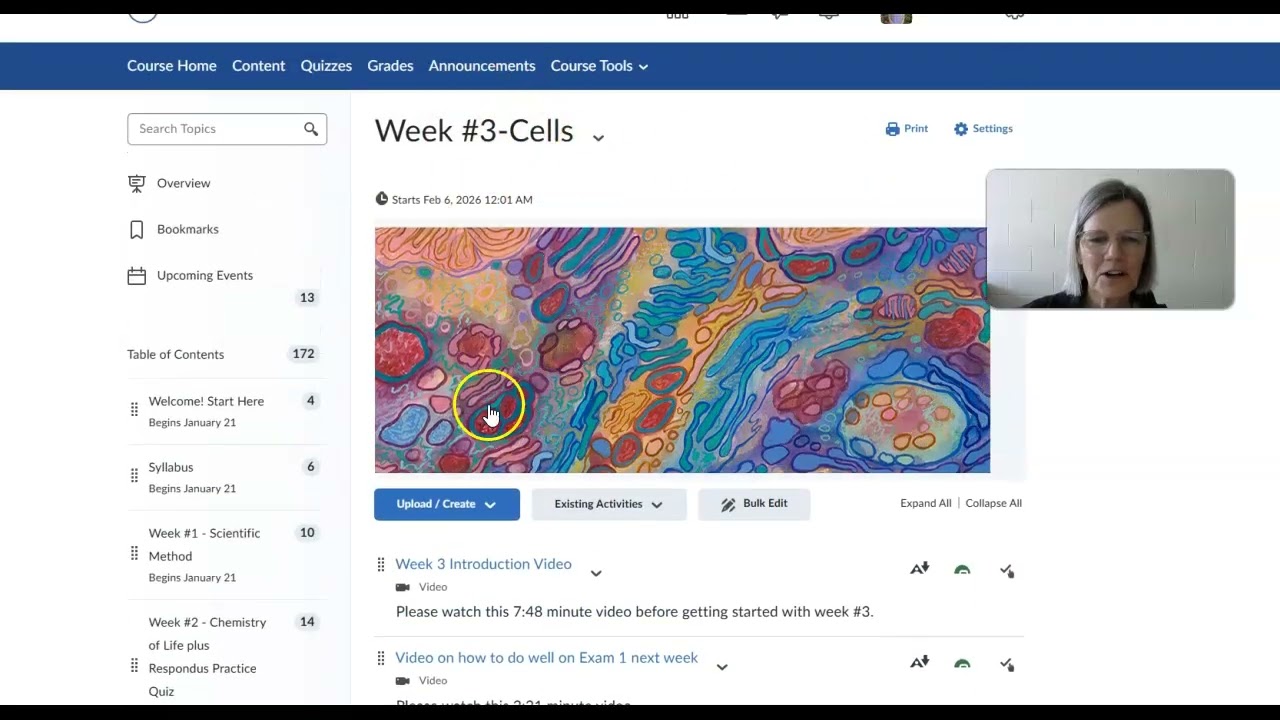Click the Settings gear icon
Screen dimensions: 1280x720
(x=961, y=129)
